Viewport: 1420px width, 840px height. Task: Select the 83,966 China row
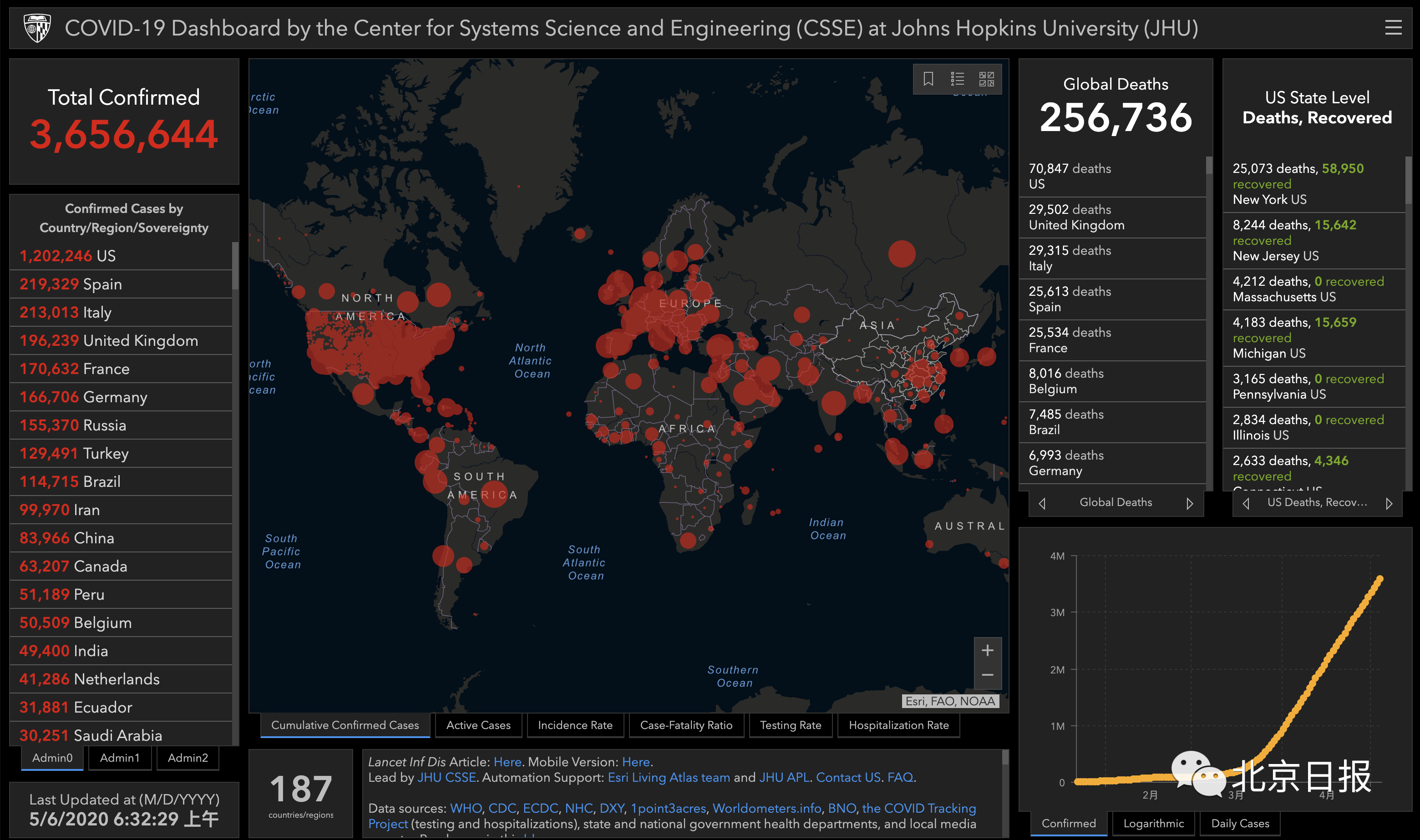[x=121, y=538]
